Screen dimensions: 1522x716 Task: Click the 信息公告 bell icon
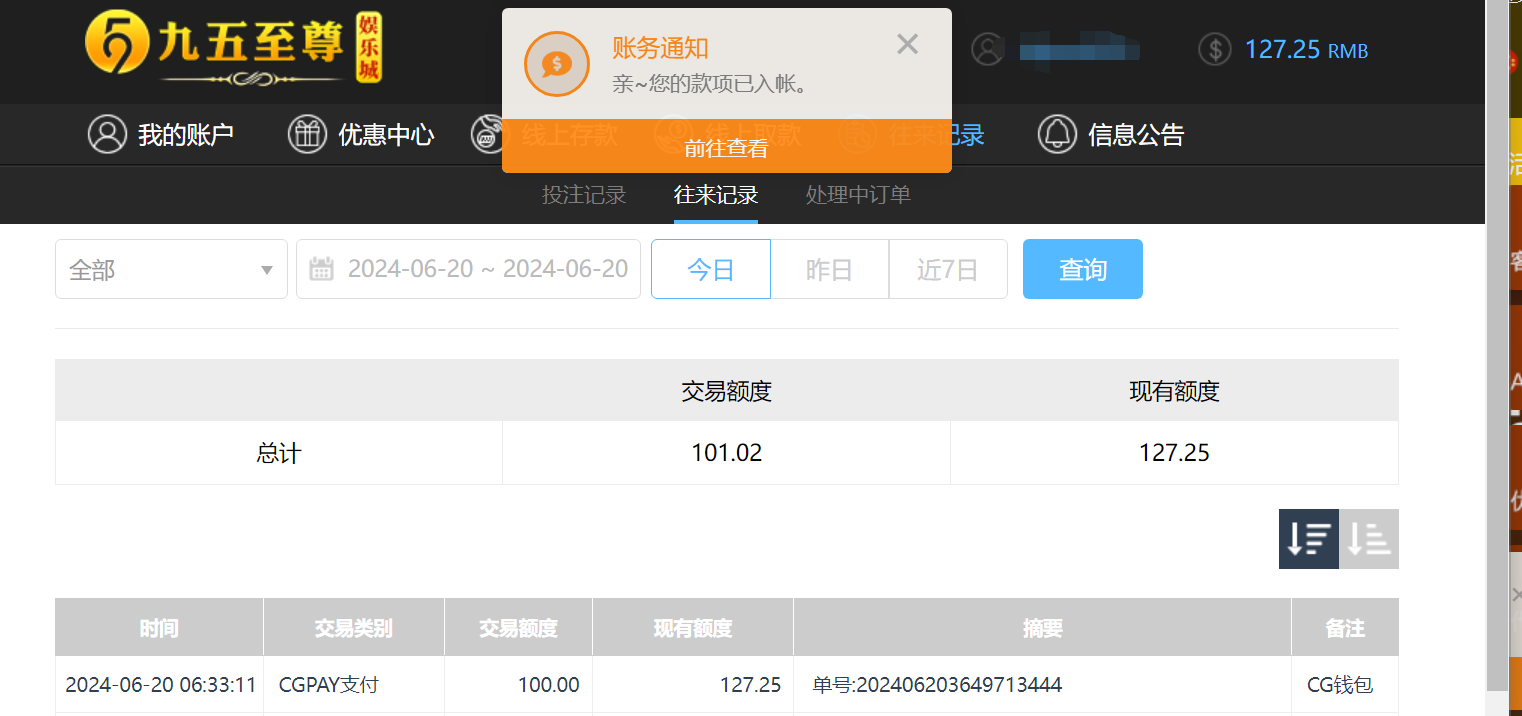click(1057, 134)
